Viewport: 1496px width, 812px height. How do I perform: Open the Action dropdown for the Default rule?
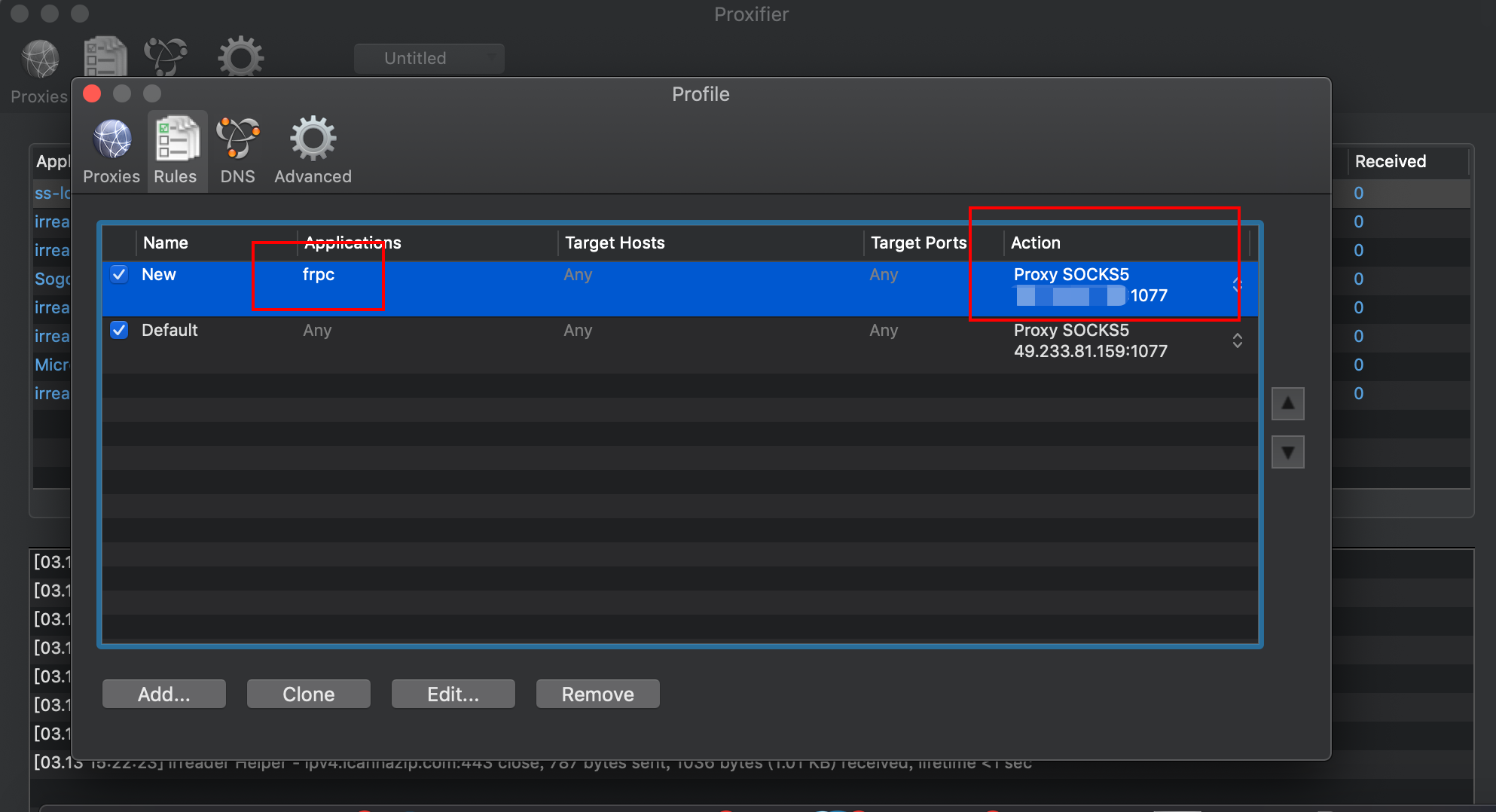[1238, 340]
